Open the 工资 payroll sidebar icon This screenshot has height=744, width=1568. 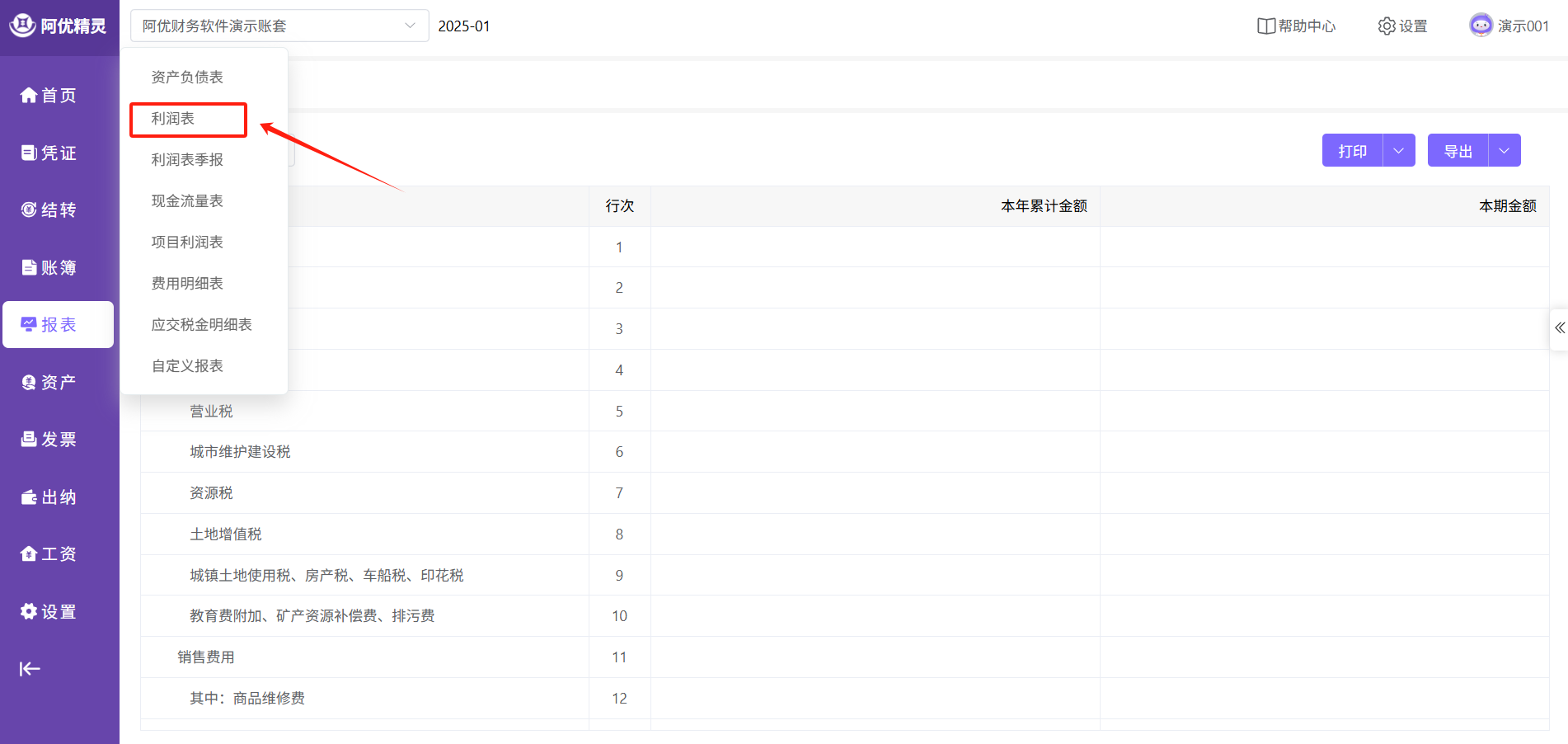pyautogui.click(x=29, y=553)
